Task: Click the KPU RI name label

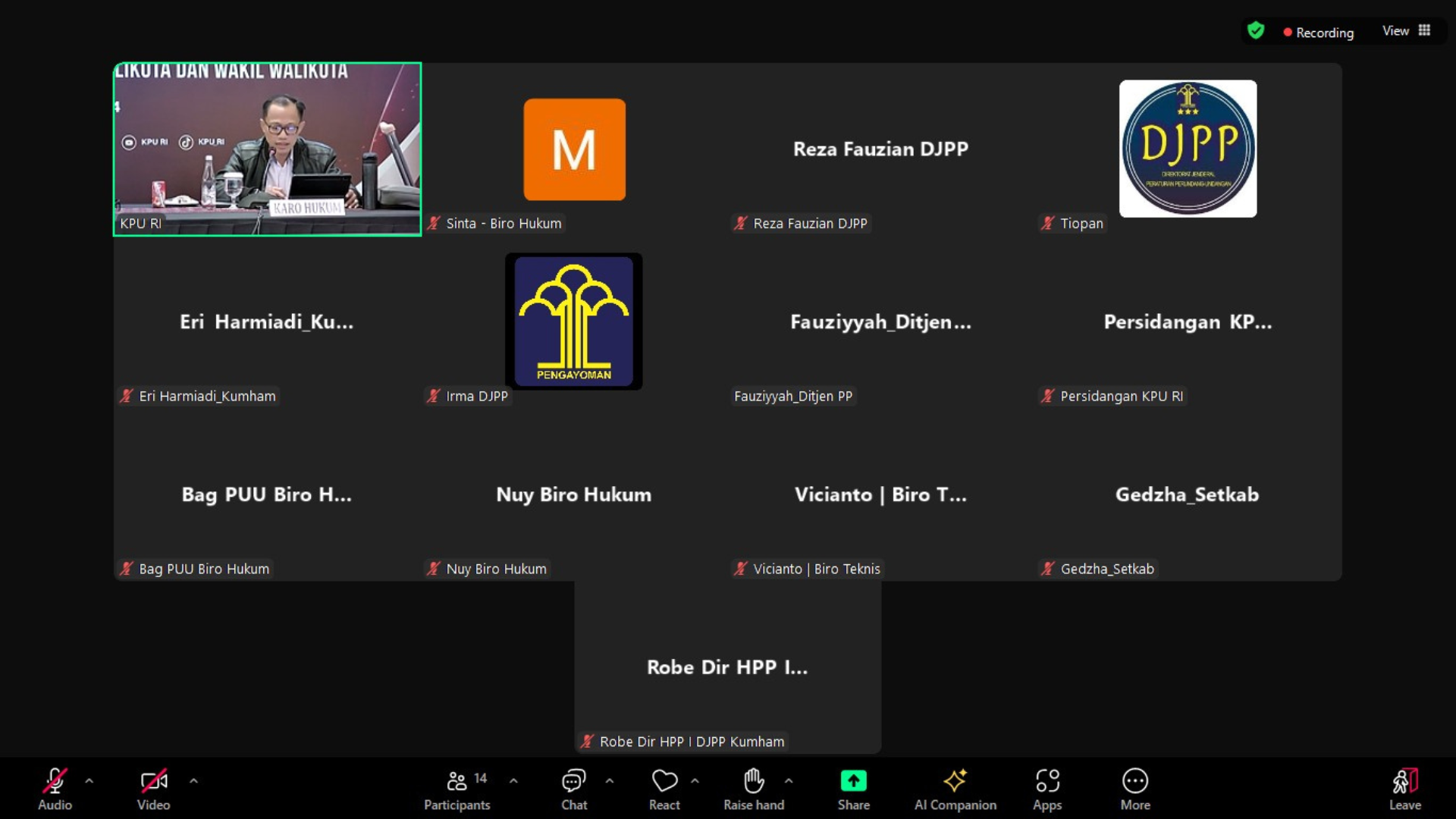Action: click(141, 224)
